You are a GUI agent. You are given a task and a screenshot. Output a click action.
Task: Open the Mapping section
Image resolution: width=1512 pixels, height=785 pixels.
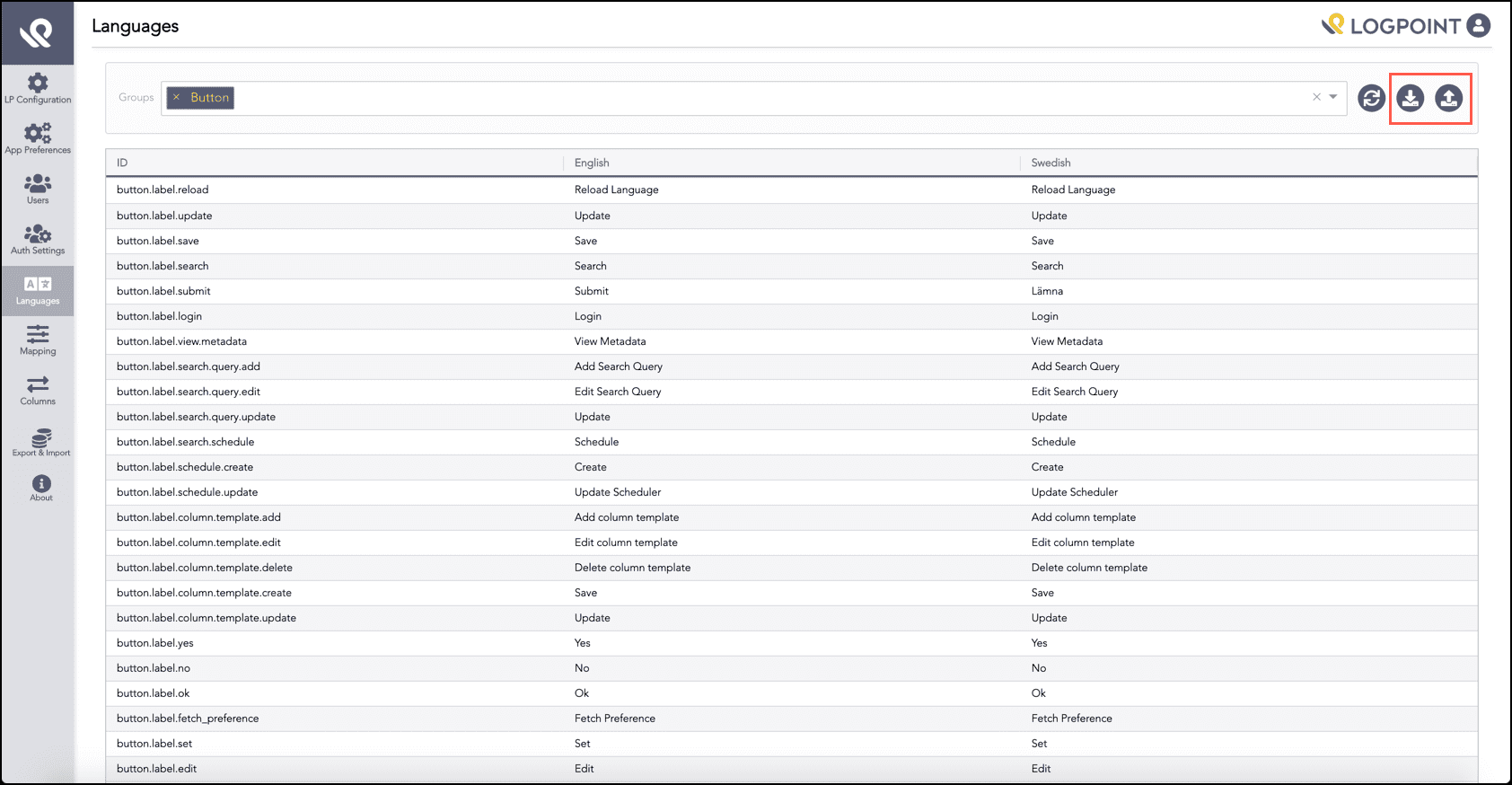pyautogui.click(x=38, y=340)
